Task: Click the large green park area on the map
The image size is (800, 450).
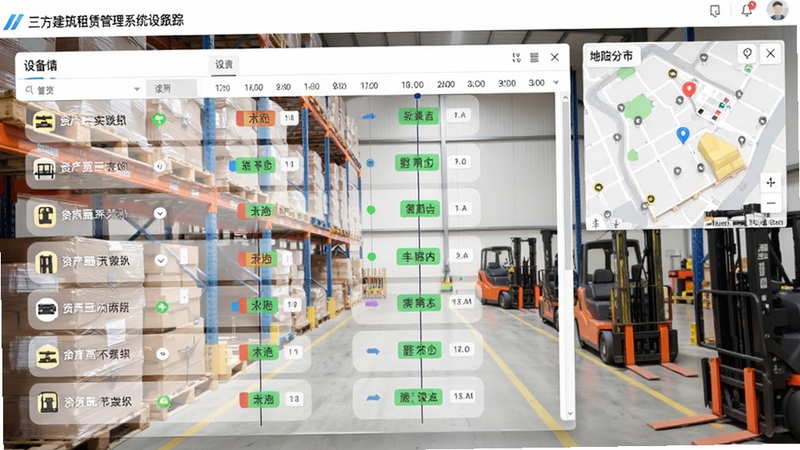Action: [x=637, y=108]
